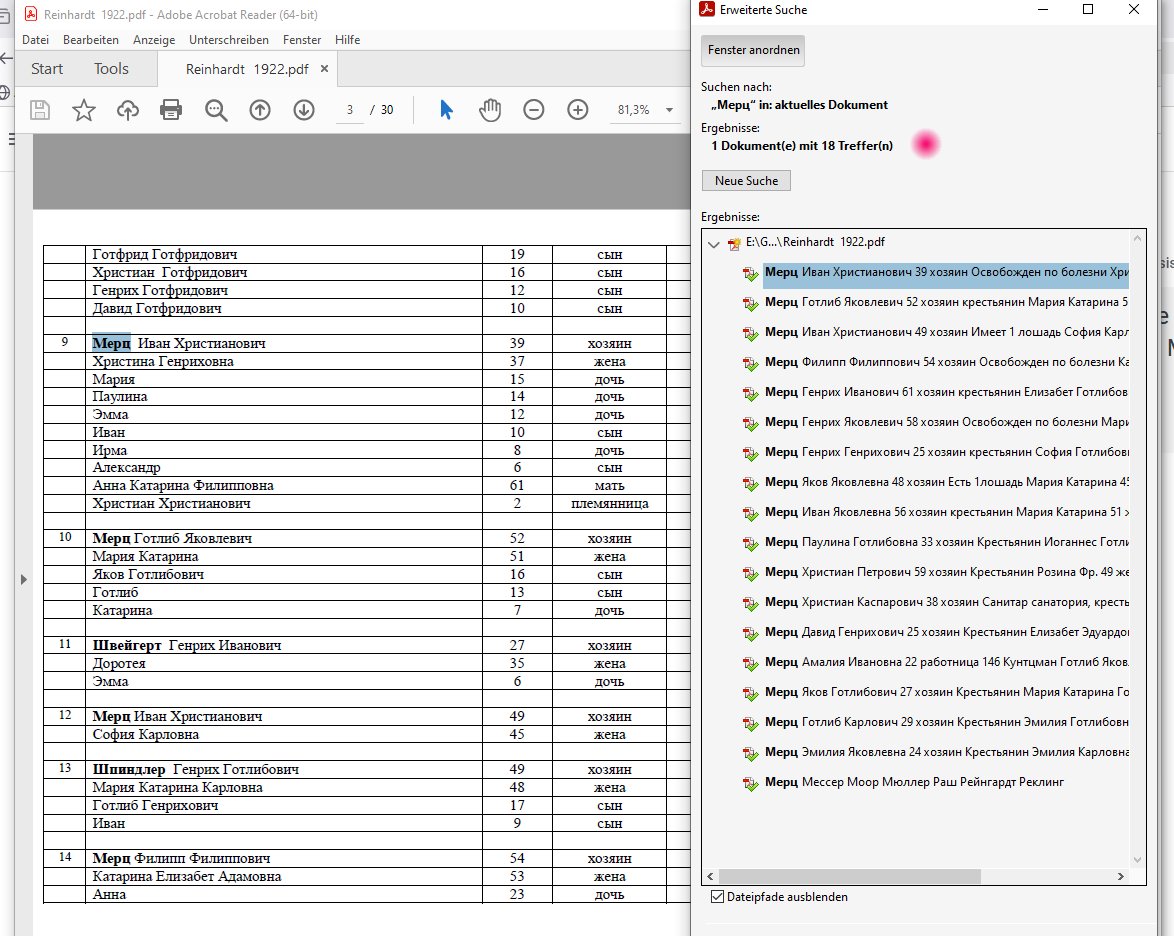Activate the arrow selection tool

pyautogui.click(x=446, y=110)
